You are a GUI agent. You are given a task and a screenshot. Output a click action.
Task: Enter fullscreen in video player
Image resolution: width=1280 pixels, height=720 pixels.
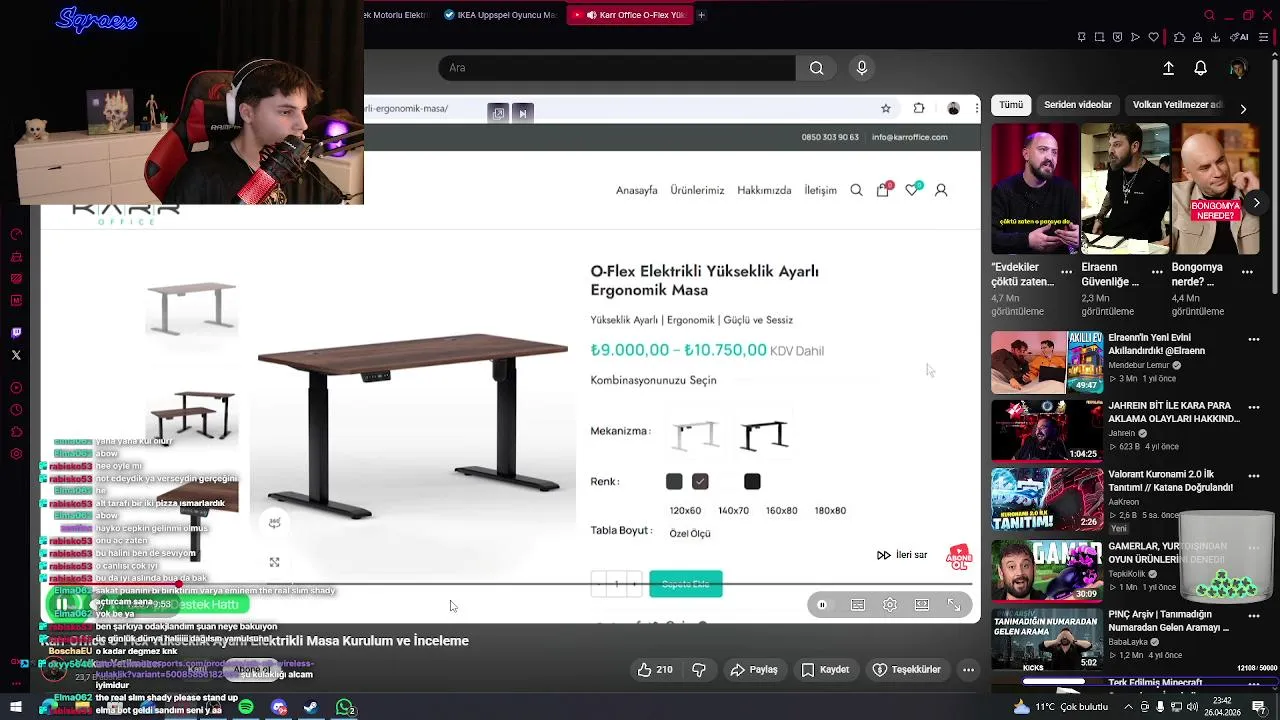coord(954,605)
